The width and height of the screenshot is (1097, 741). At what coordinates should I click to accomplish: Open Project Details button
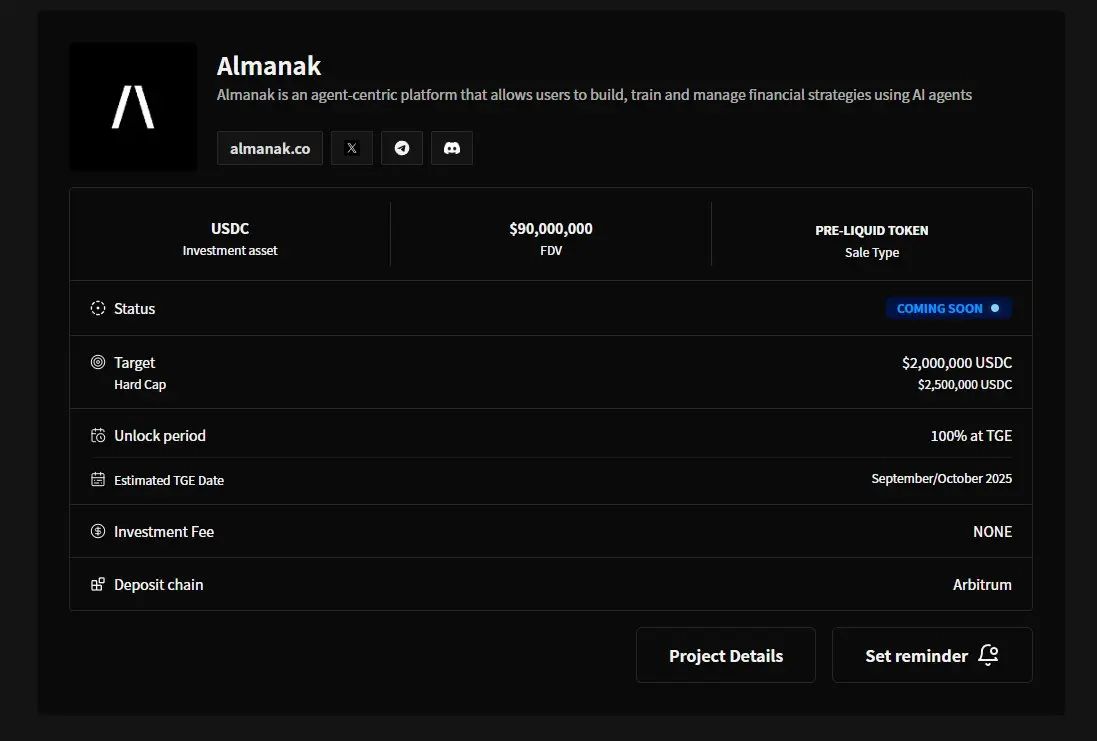[x=726, y=655]
